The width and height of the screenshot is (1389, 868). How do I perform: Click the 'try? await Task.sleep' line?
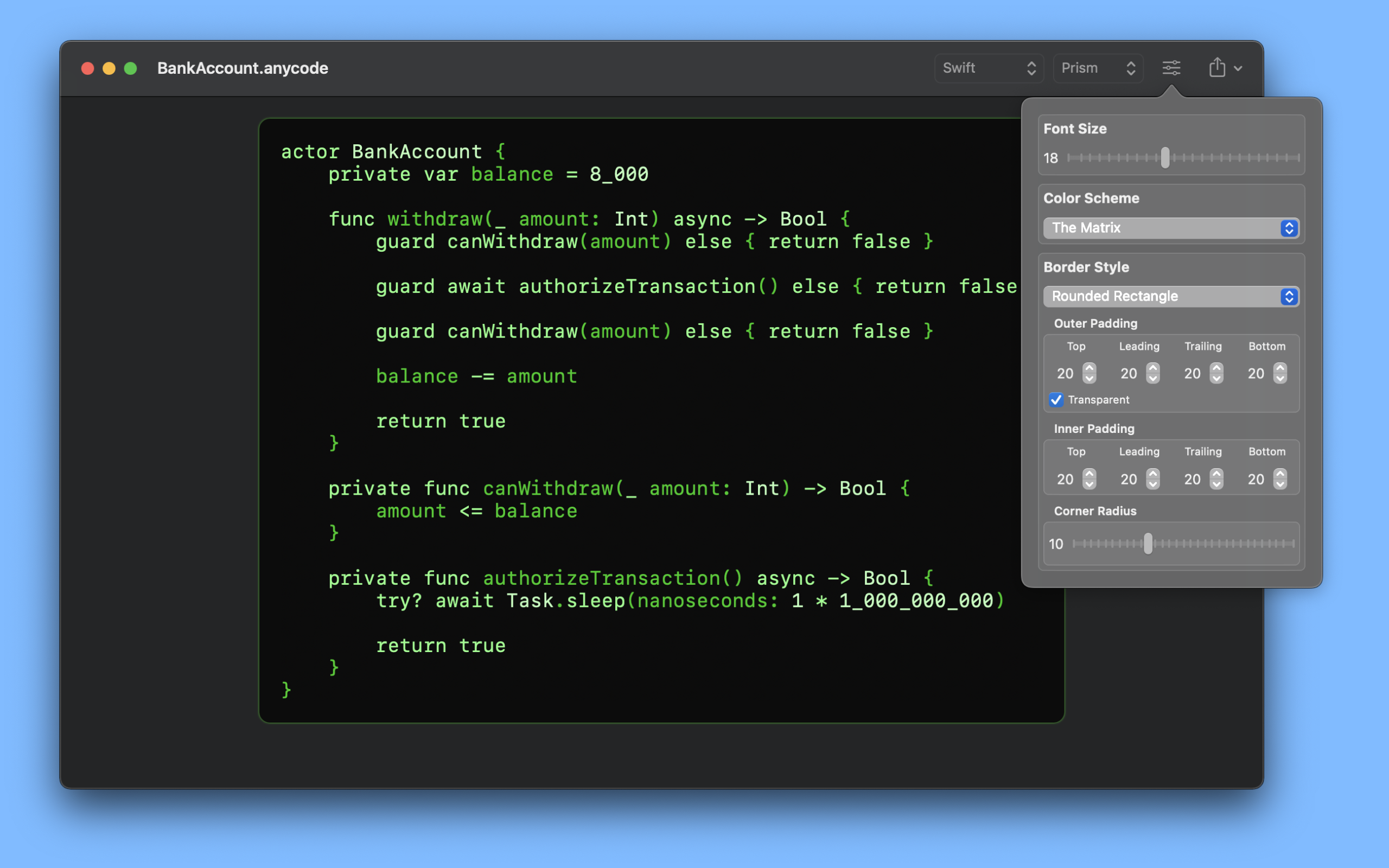pyautogui.click(x=691, y=601)
